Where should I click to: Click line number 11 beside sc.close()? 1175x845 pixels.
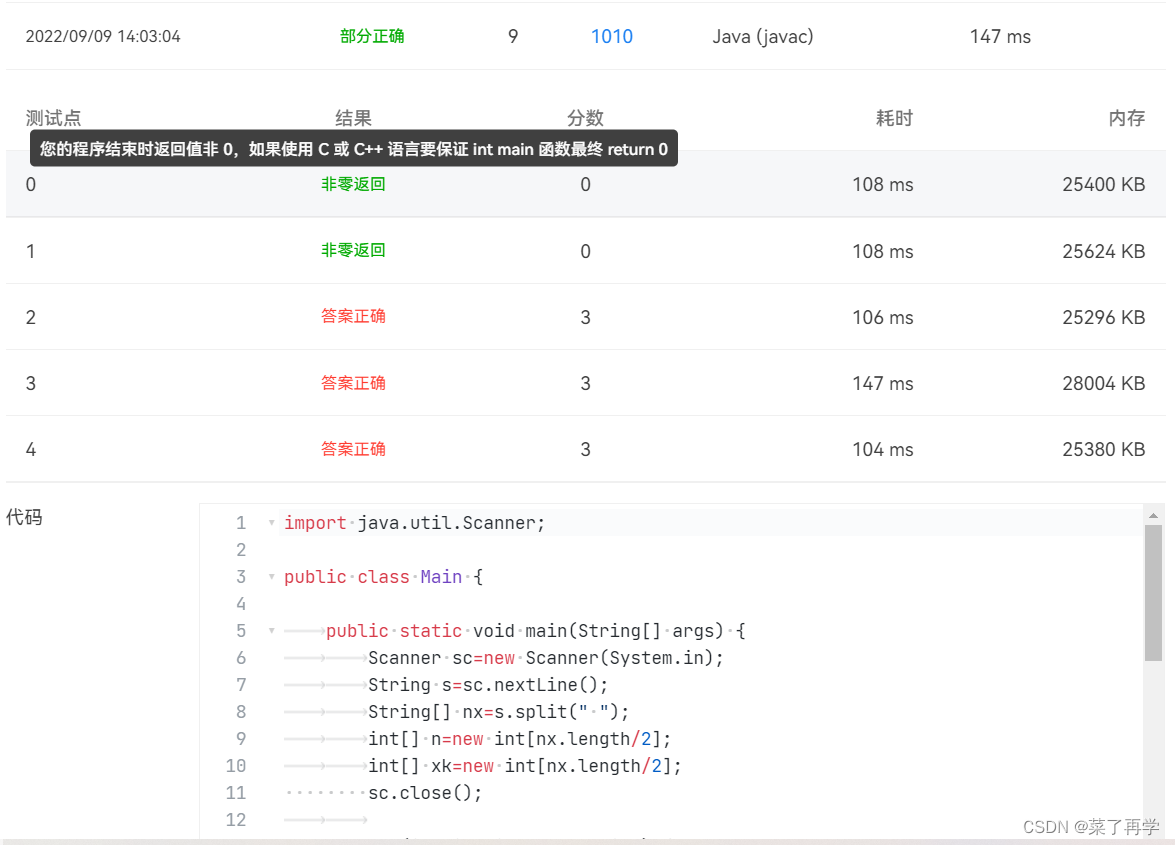coord(236,792)
